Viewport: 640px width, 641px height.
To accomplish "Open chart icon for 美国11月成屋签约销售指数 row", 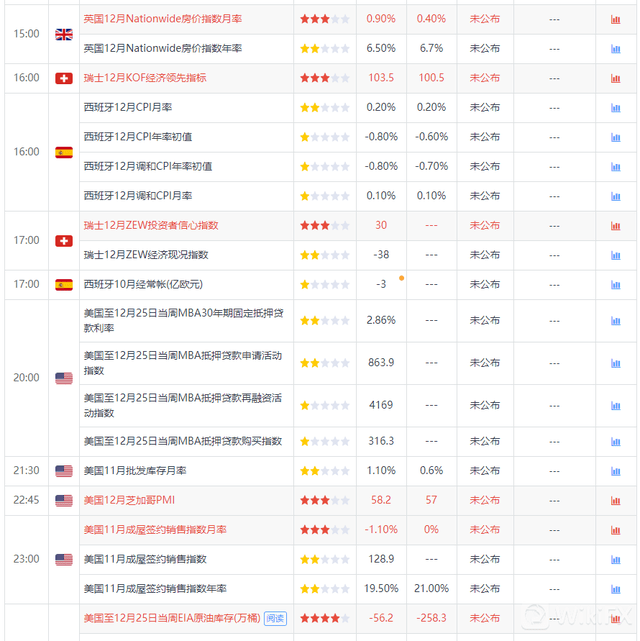I will [615, 560].
